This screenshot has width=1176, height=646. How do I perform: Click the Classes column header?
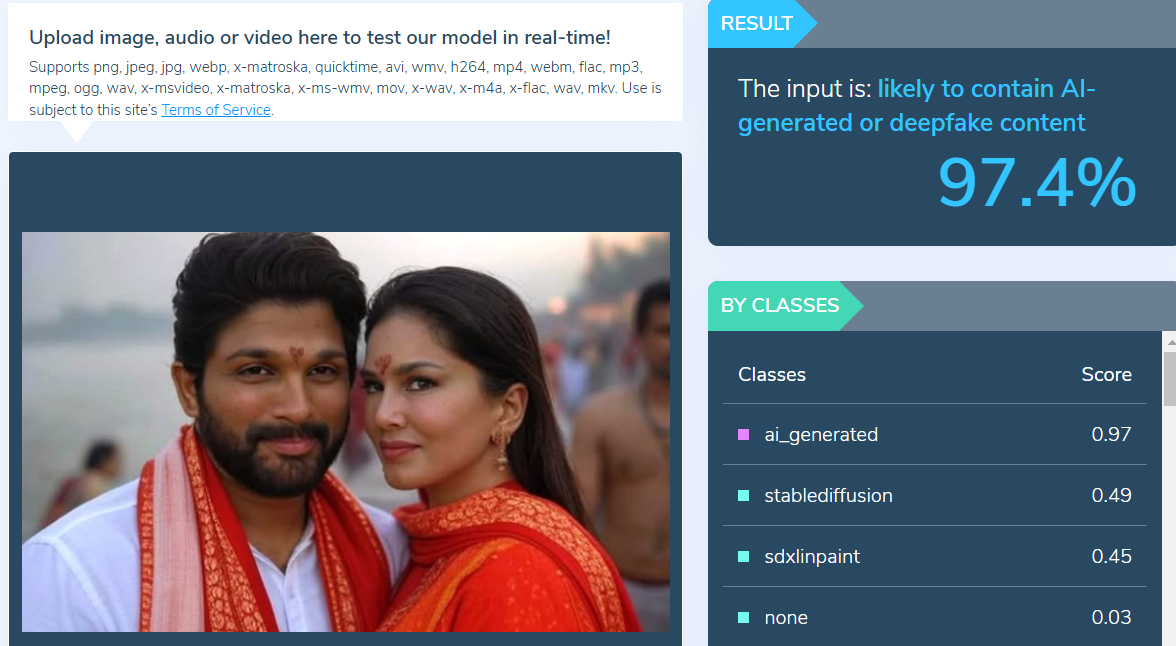[x=772, y=374]
